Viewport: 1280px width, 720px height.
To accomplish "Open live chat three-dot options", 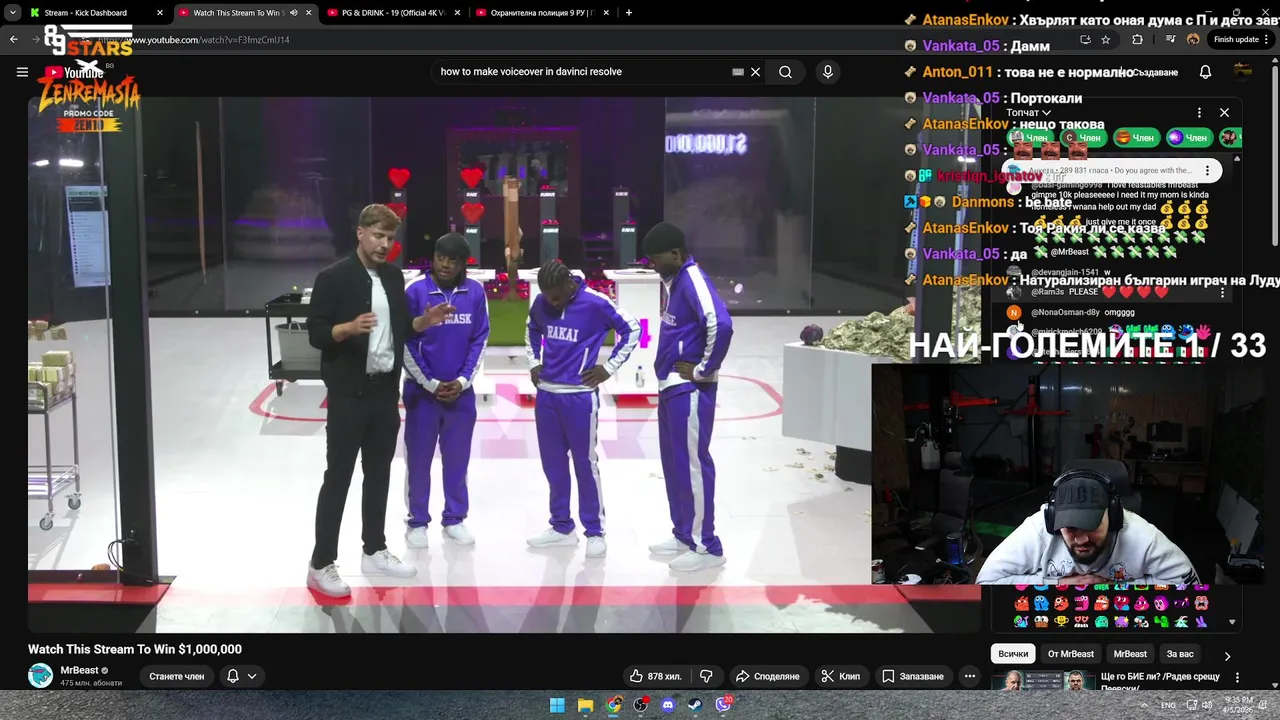I will point(1199,113).
